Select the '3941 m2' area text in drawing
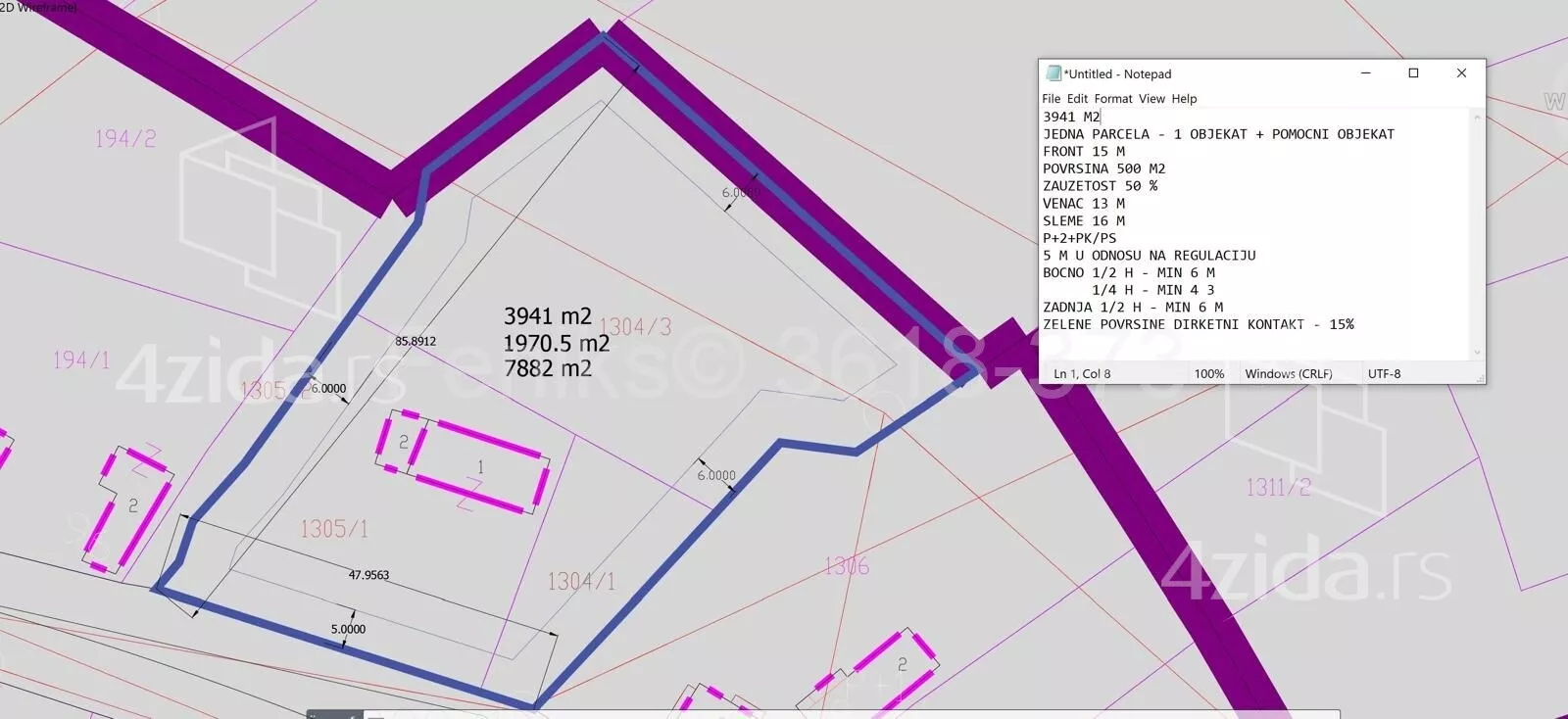1568x719 pixels. [x=548, y=316]
